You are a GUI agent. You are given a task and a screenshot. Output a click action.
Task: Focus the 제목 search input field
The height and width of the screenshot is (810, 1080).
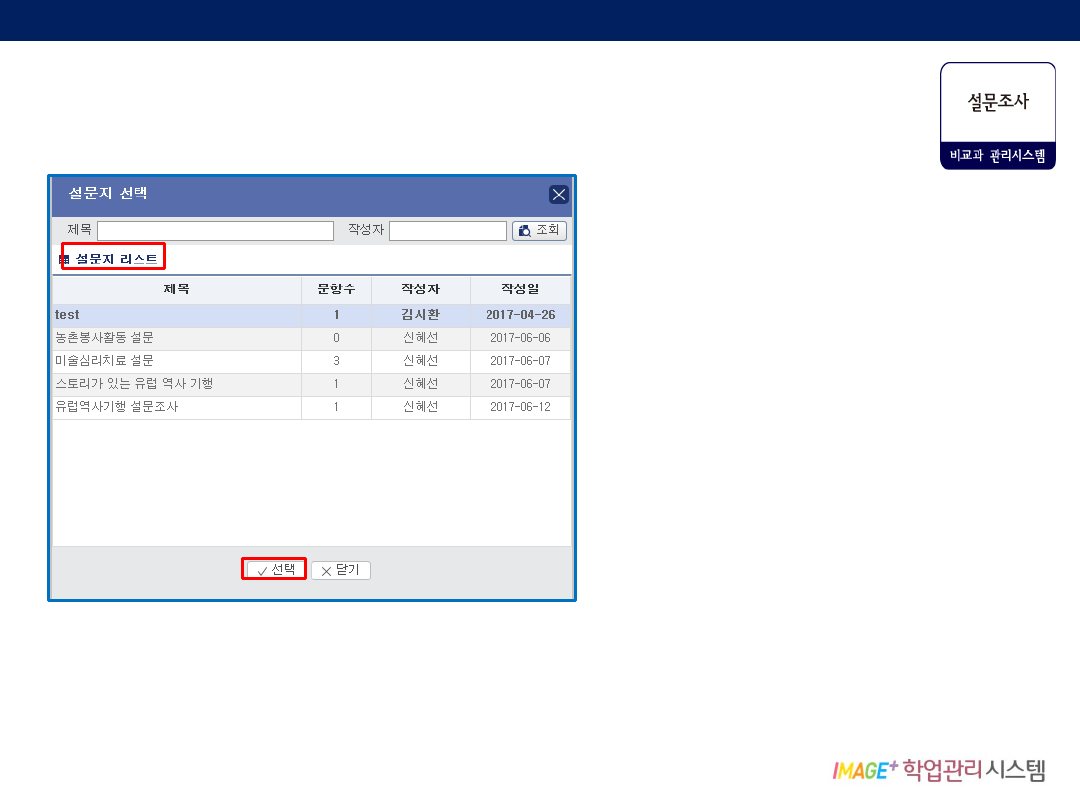(x=215, y=231)
